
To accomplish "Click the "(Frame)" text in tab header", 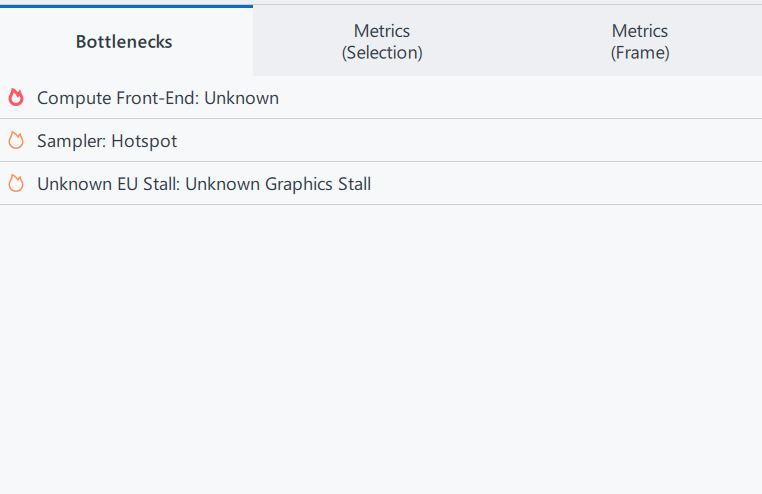I will 640,53.
